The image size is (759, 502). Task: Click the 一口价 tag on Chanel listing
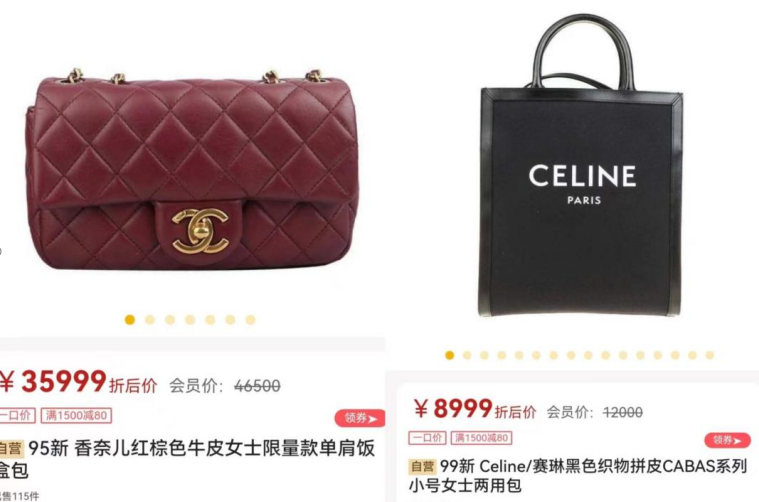click(17, 415)
